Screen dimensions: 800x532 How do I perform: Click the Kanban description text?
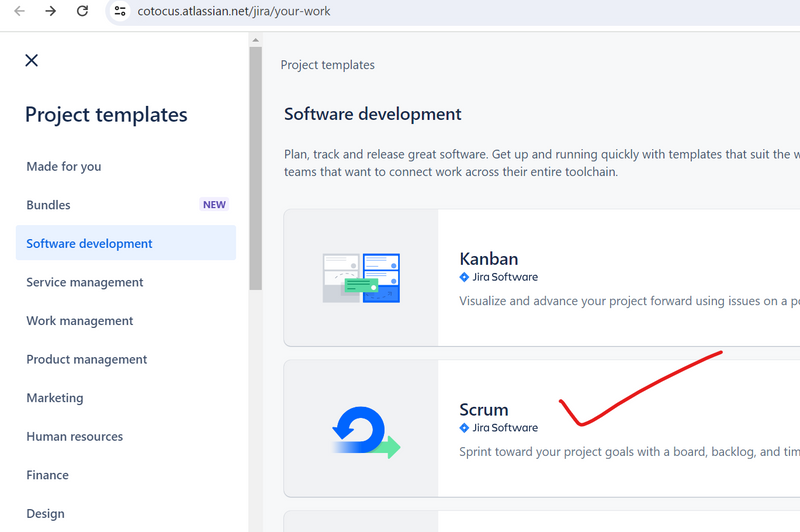pyautogui.click(x=629, y=301)
